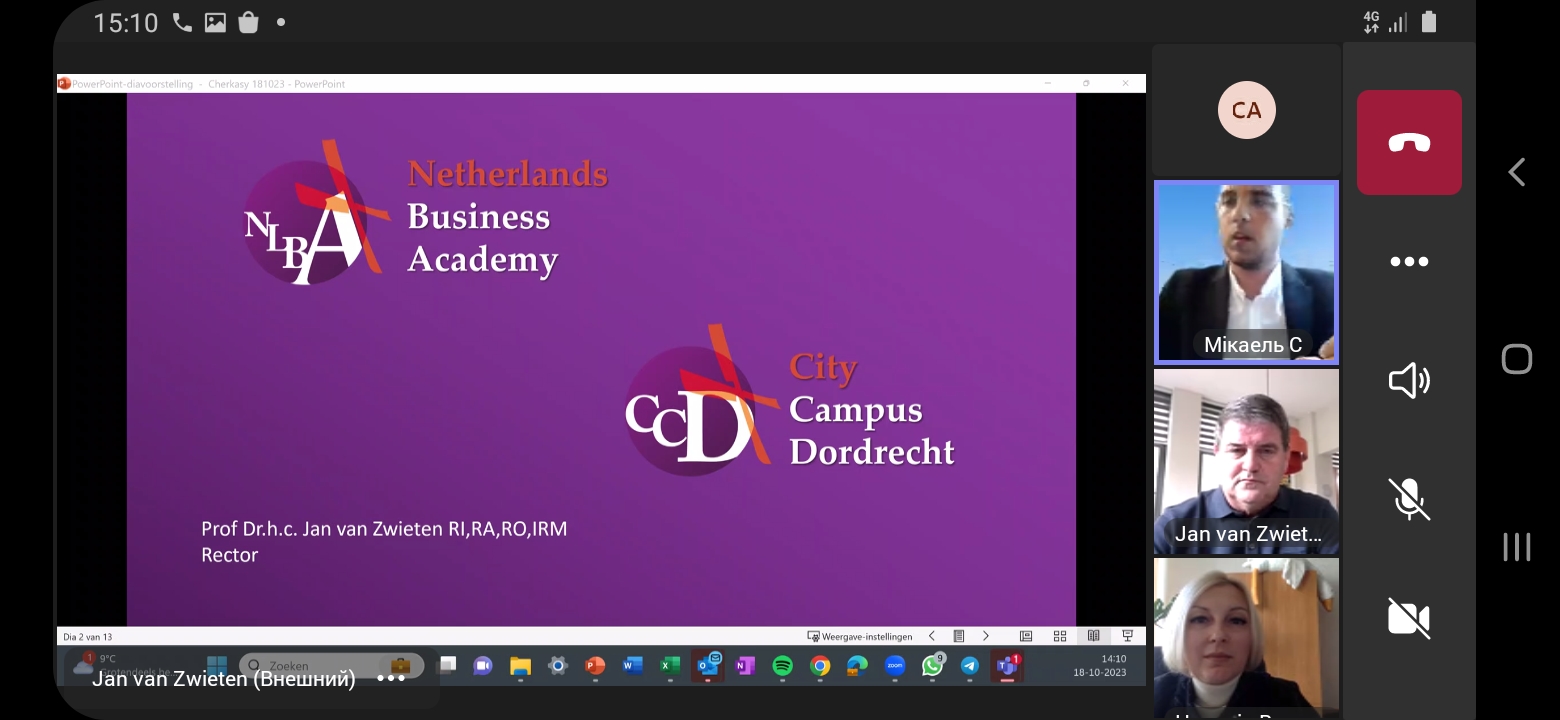
Task: Open Microsoft Teams icon with notification badge
Action: (1007, 665)
